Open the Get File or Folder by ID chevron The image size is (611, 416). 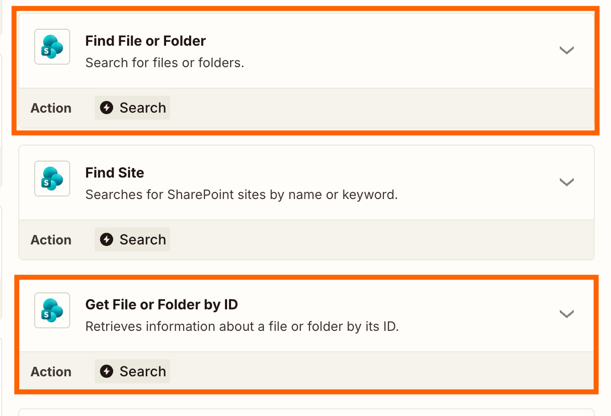pyautogui.click(x=566, y=314)
